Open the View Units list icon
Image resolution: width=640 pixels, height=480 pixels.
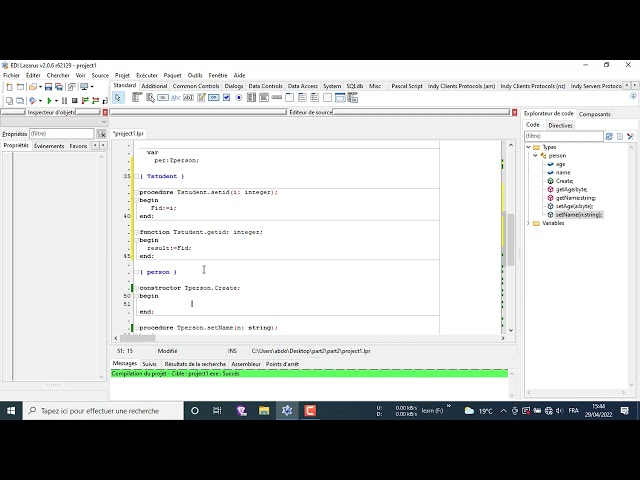9,100
